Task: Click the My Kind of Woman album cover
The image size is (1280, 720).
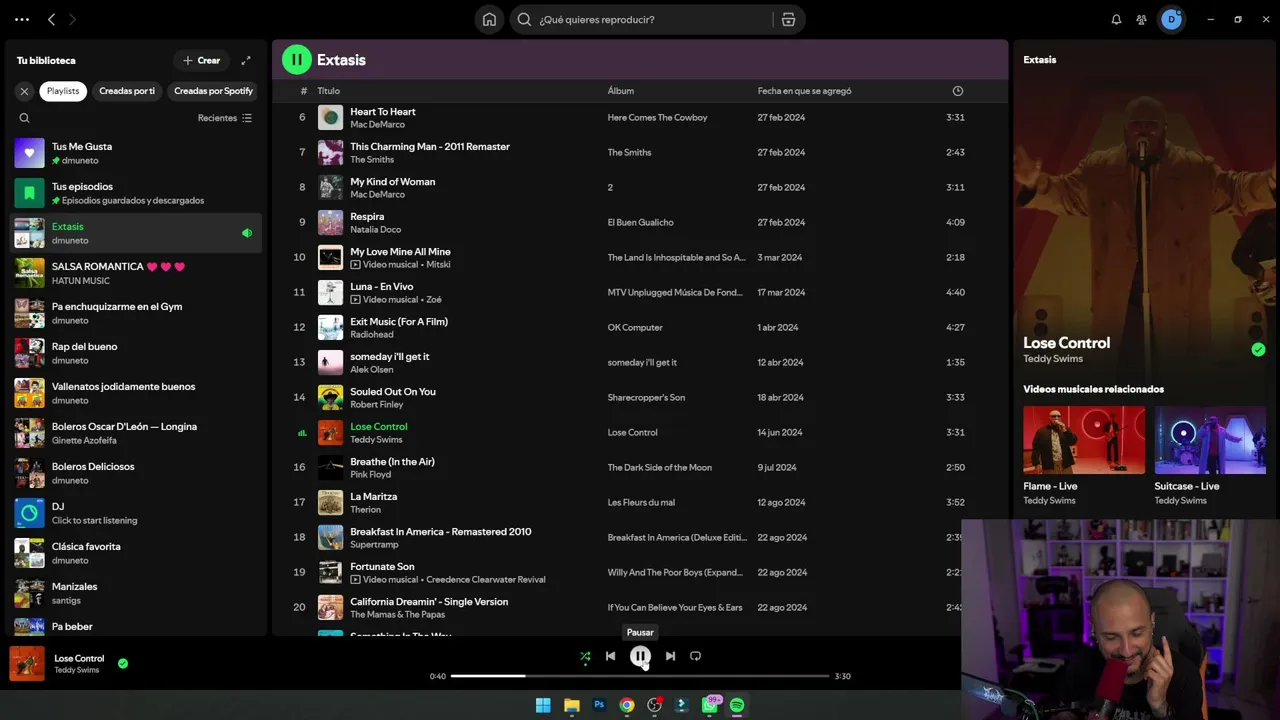Action: coord(330,187)
